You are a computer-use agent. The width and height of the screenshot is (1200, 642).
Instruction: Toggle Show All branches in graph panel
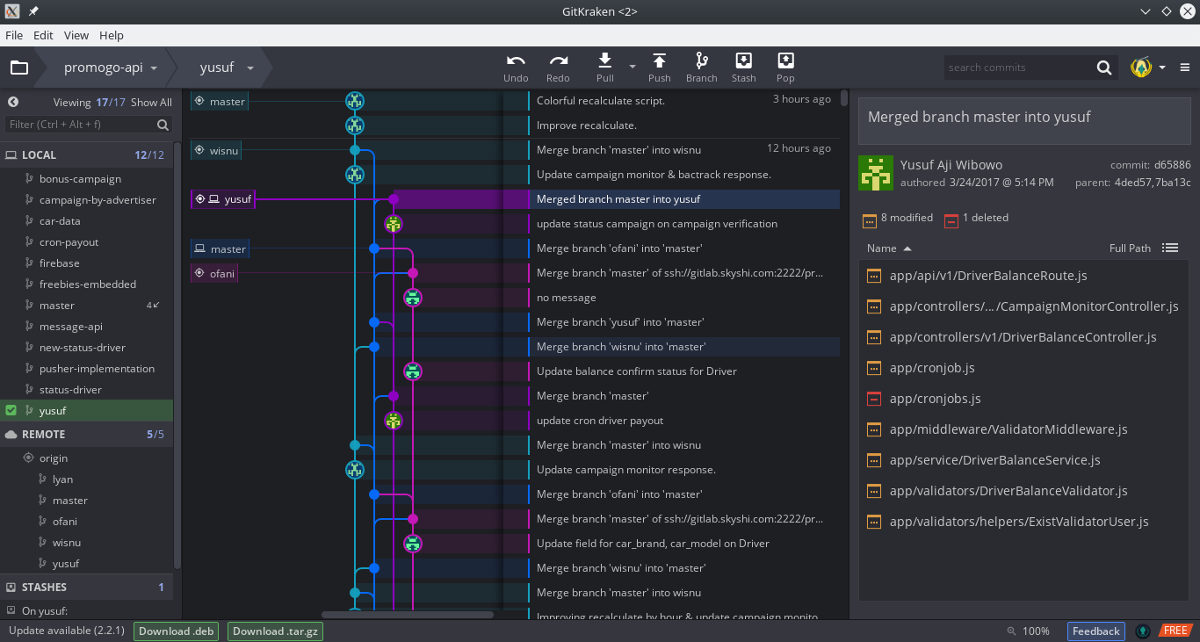pos(152,101)
